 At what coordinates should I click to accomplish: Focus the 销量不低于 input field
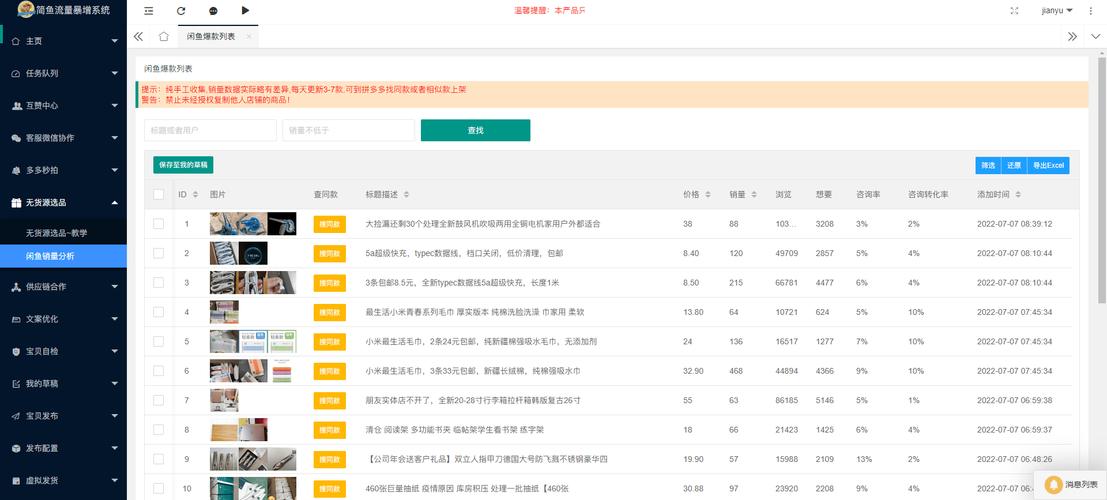coord(348,131)
